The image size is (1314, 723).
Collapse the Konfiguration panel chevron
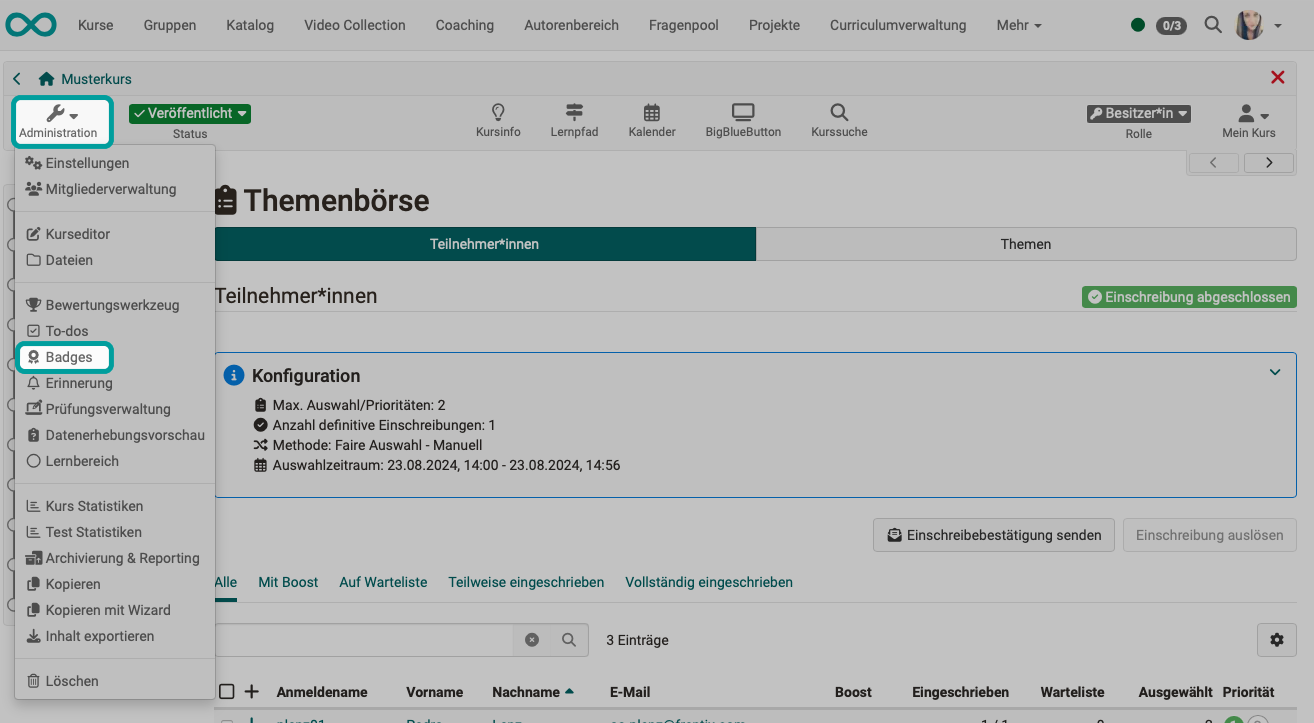pyautogui.click(x=1275, y=372)
